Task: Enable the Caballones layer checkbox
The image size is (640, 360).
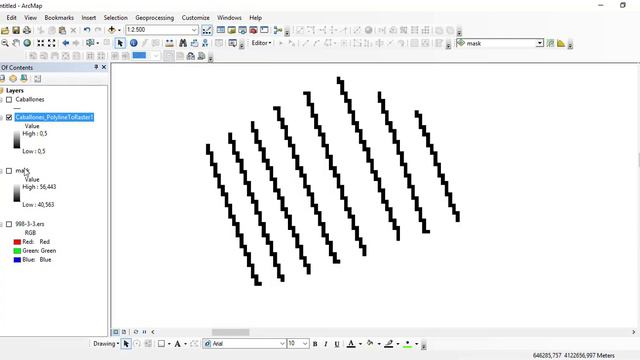Action: click(x=9, y=100)
